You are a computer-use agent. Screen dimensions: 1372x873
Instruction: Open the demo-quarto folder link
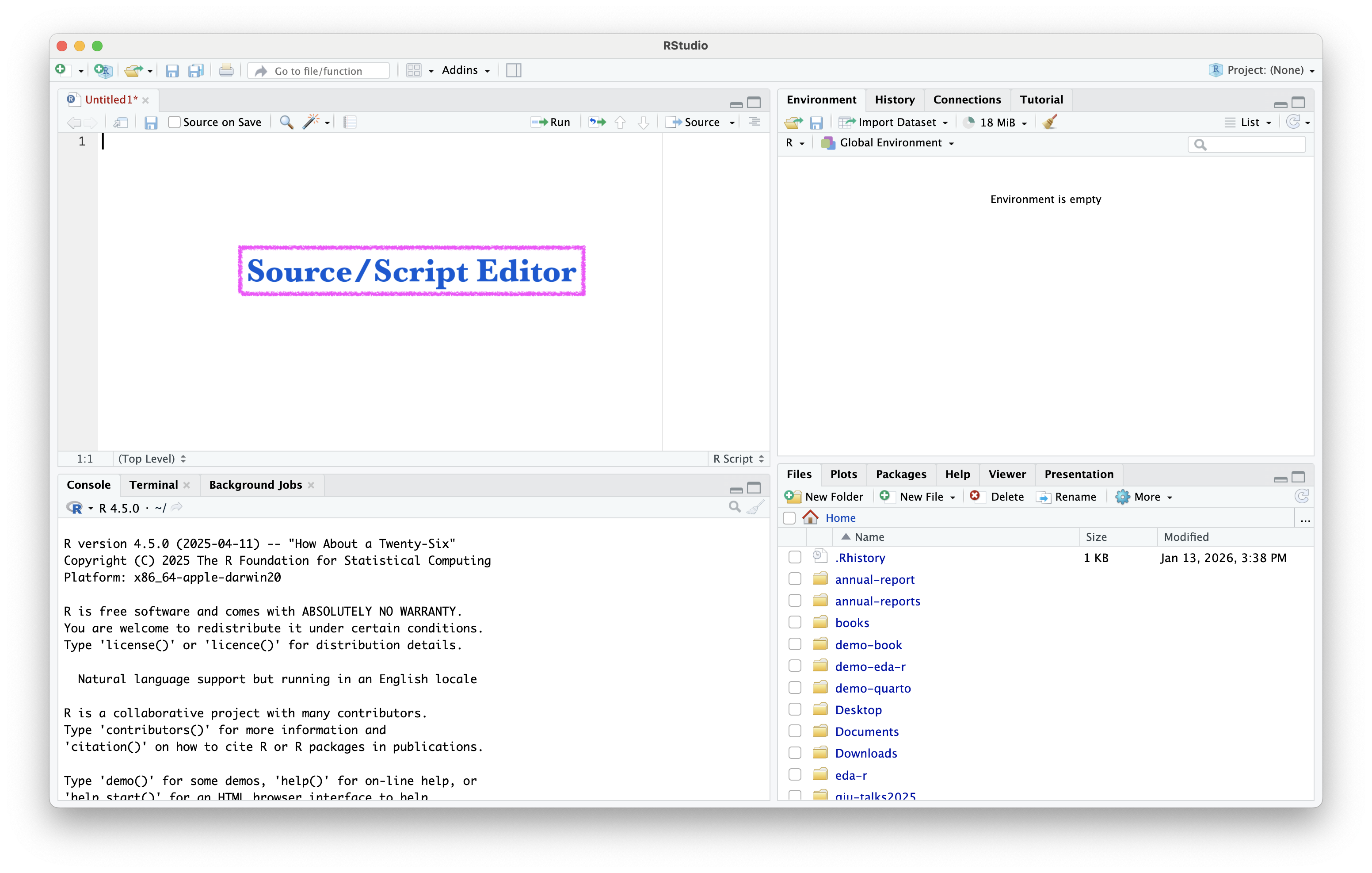[x=873, y=688]
